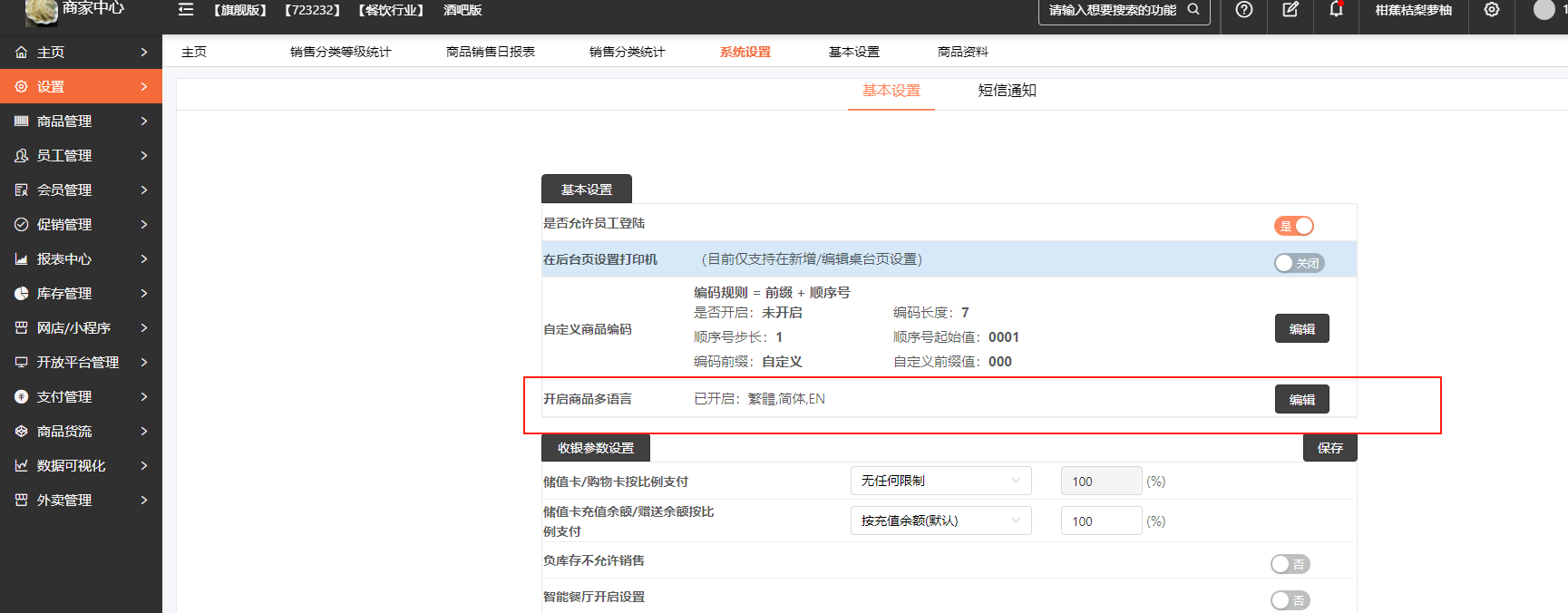Expand the 商品管理 sidebar menu
Image resolution: width=1568 pixels, height=613 pixels.
point(81,122)
